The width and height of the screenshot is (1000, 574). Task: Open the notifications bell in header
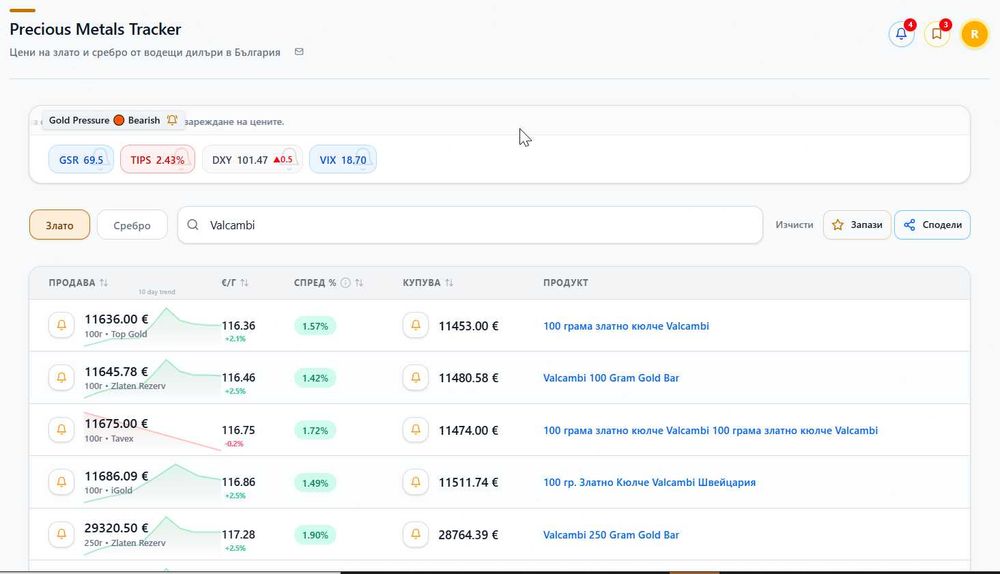coord(901,34)
